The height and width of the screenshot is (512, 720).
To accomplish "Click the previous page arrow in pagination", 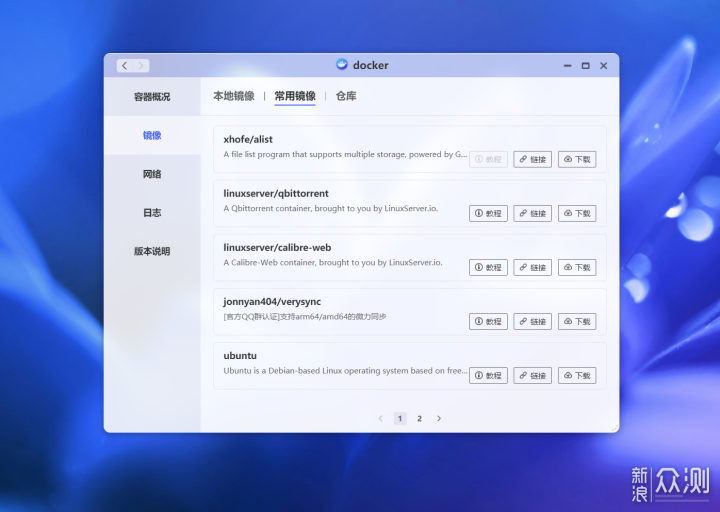I will pyautogui.click(x=381, y=418).
